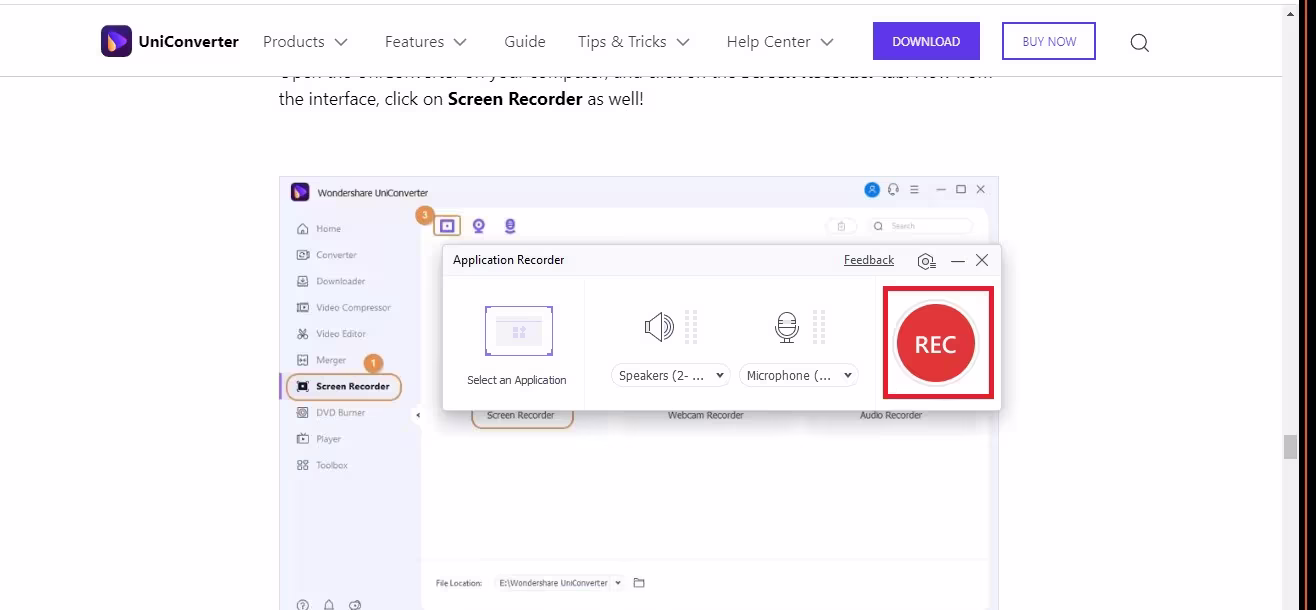Click the app's Search field
The image size is (1316, 610).
[x=919, y=226]
